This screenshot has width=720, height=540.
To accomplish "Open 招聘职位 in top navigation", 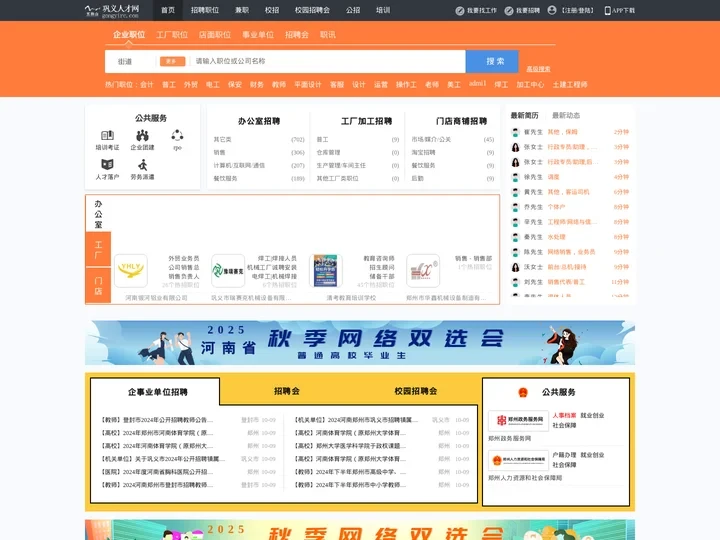I will (205, 10).
